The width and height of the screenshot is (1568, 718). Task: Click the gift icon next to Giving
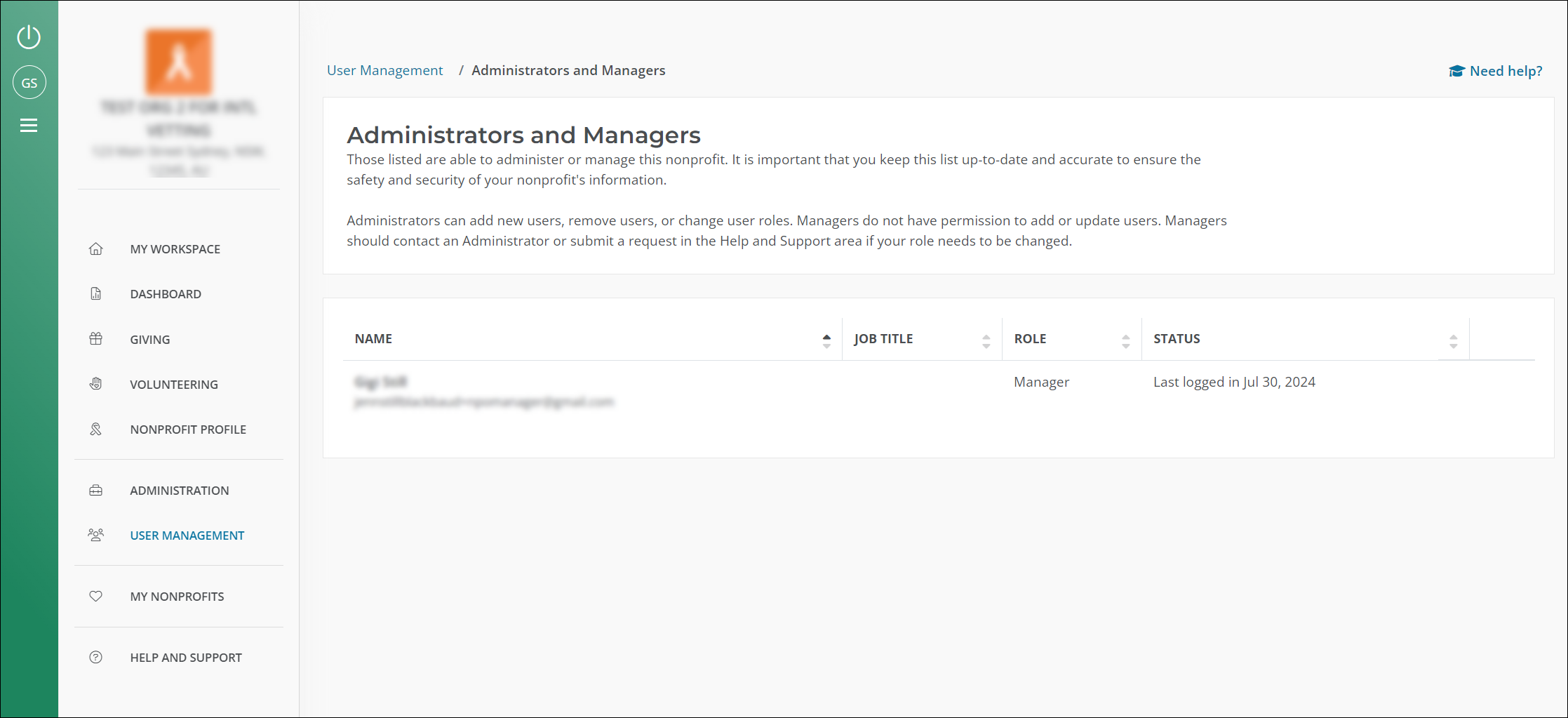(x=96, y=339)
